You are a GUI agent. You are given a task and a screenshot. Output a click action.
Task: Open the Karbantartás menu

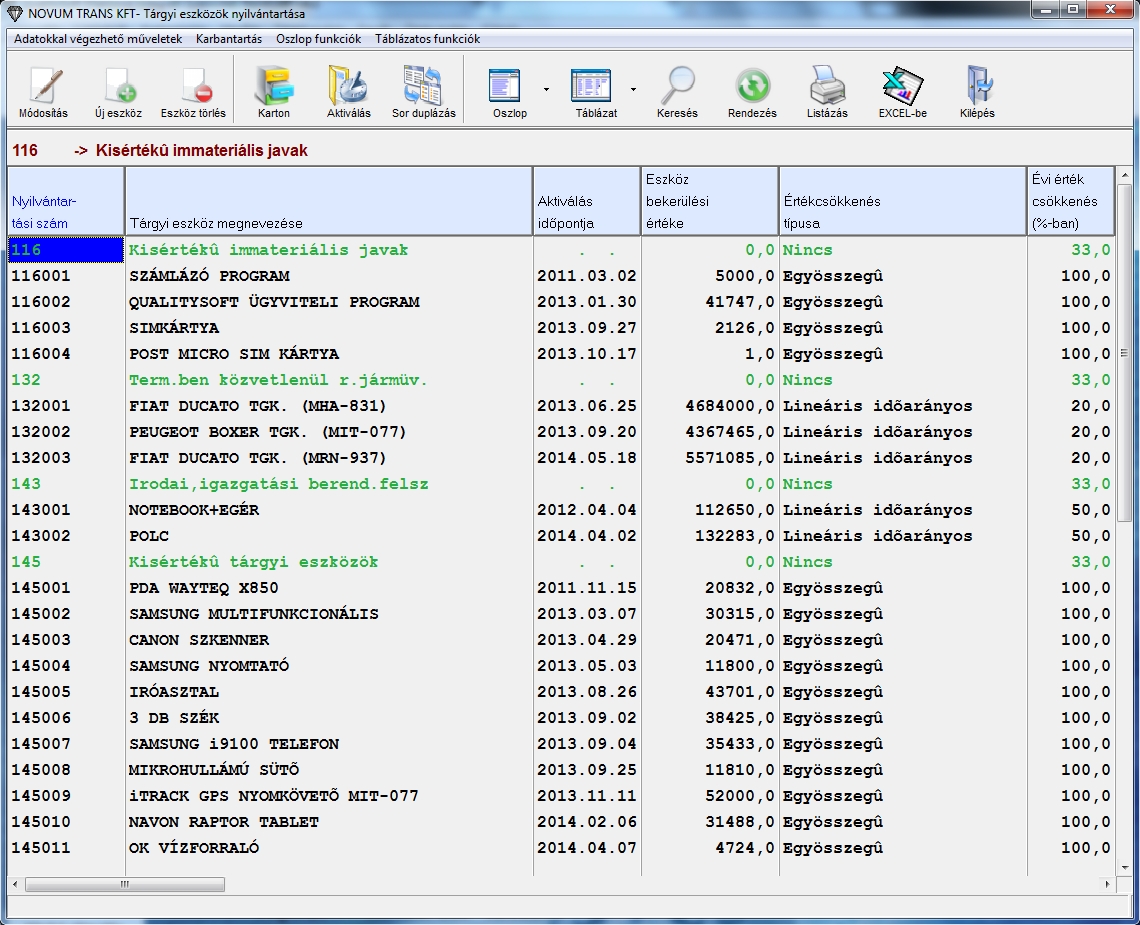[228, 39]
